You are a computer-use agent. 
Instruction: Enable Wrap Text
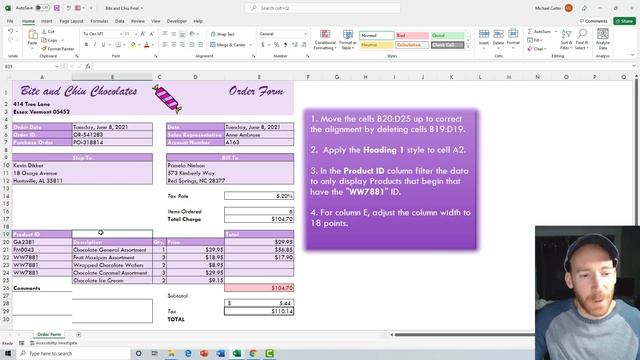(x=222, y=34)
